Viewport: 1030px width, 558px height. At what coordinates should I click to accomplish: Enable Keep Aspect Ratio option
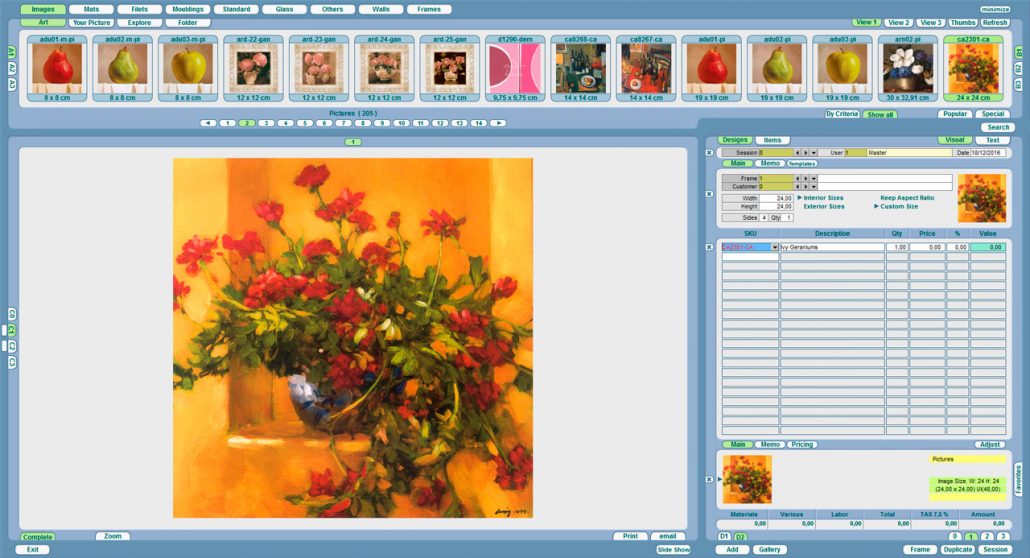tap(907, 198)
